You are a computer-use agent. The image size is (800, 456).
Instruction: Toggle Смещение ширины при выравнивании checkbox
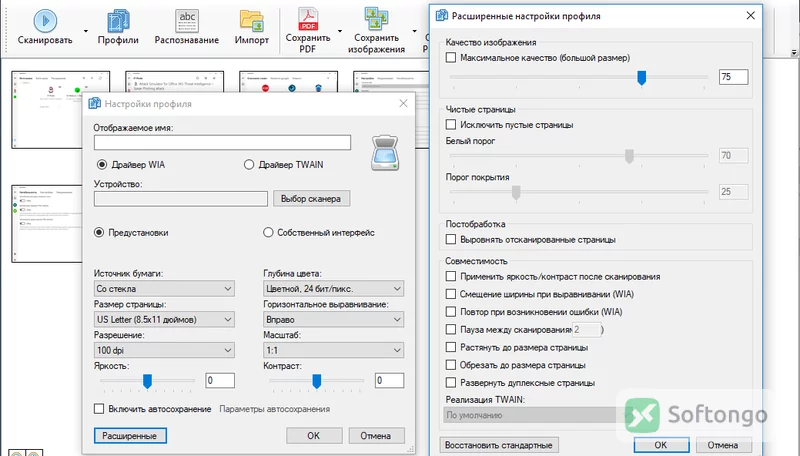pos(451,294)
